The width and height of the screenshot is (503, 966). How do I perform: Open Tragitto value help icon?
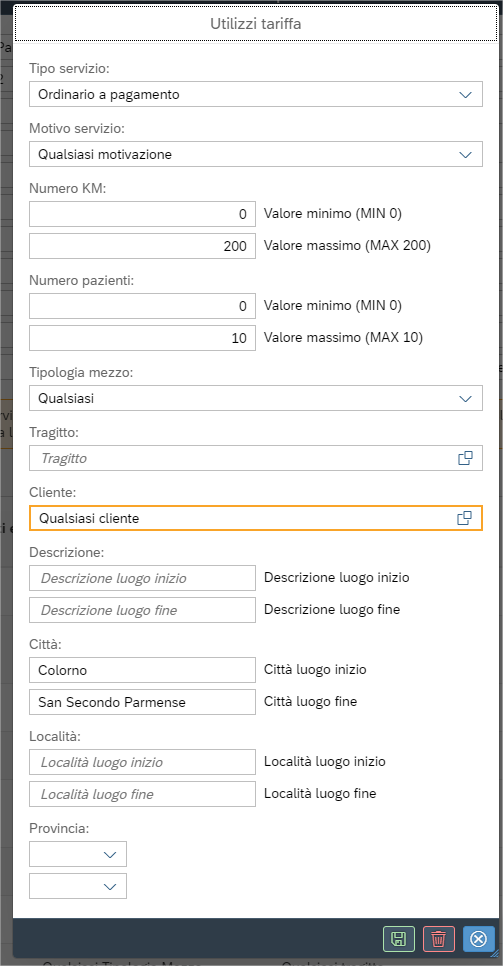click(465, 458)
